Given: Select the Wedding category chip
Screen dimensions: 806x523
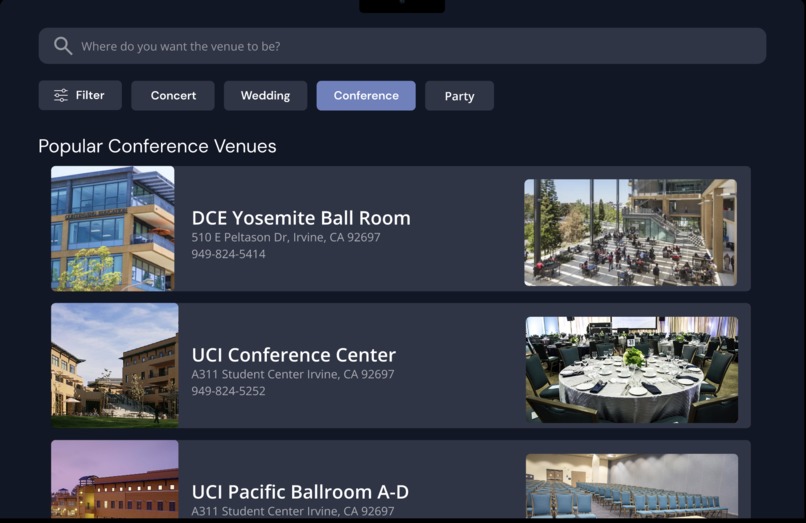Looking at the screenshot, I should coord(265,96).
